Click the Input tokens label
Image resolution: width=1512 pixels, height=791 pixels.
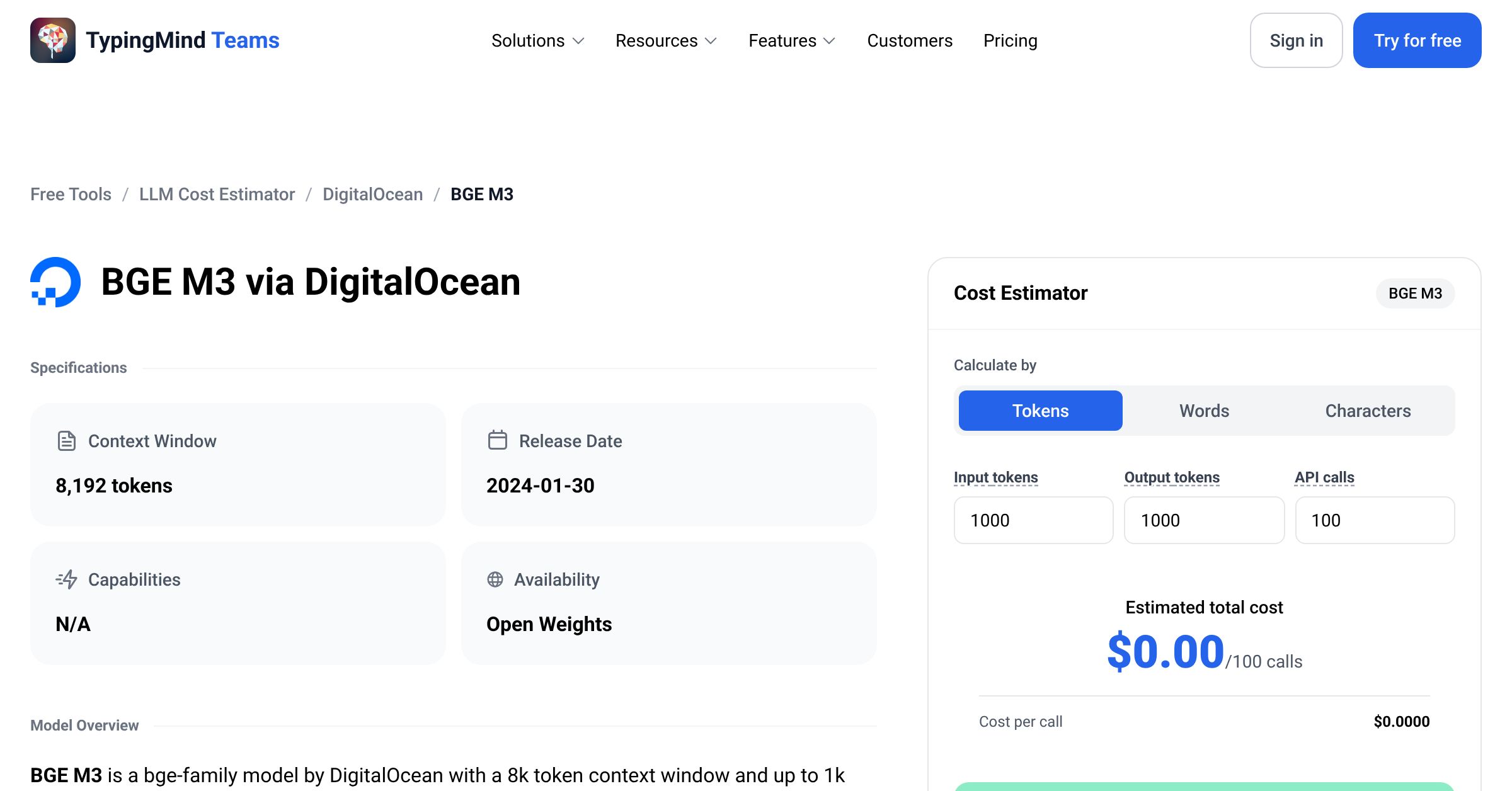996,477
